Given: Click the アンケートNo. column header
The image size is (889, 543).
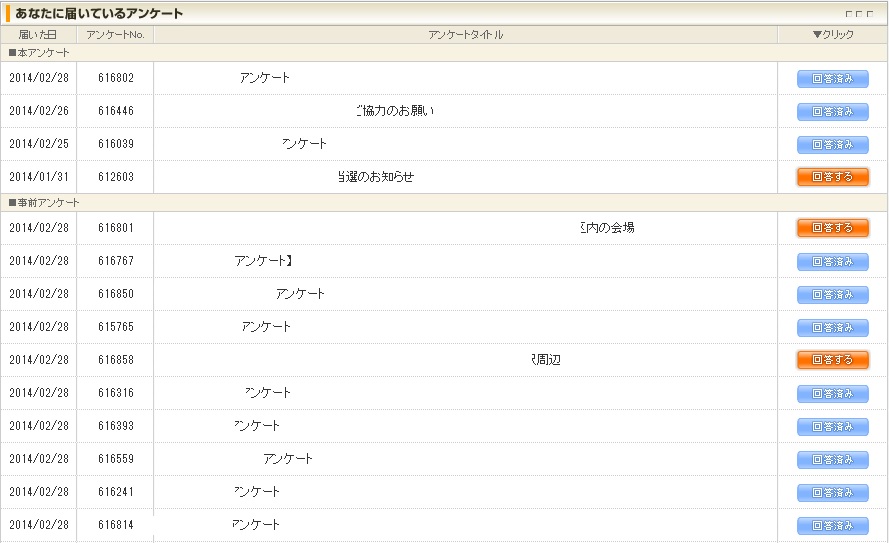Looking at the screenshot, I should coord(116,35).
